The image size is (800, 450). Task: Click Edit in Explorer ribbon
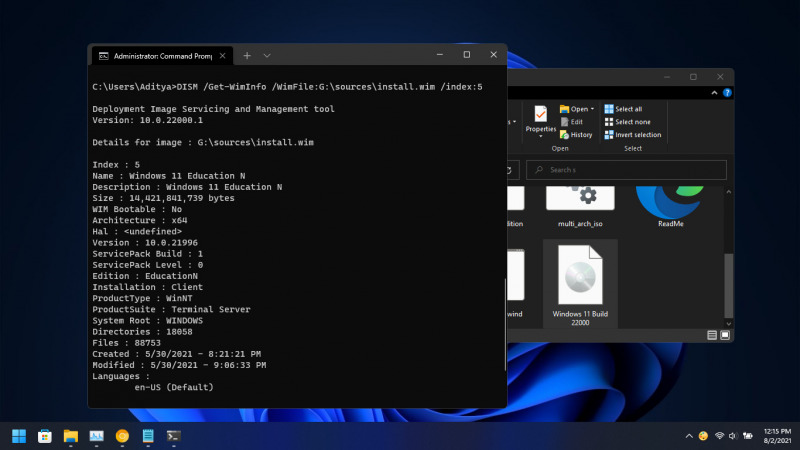pos(572,121)
